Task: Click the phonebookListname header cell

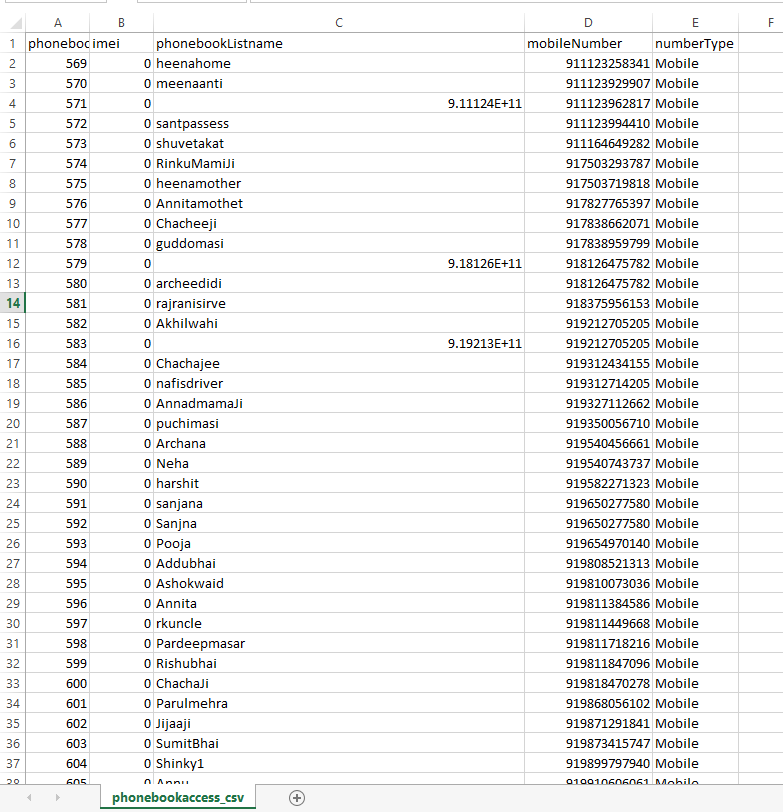Action: point(338,43)
